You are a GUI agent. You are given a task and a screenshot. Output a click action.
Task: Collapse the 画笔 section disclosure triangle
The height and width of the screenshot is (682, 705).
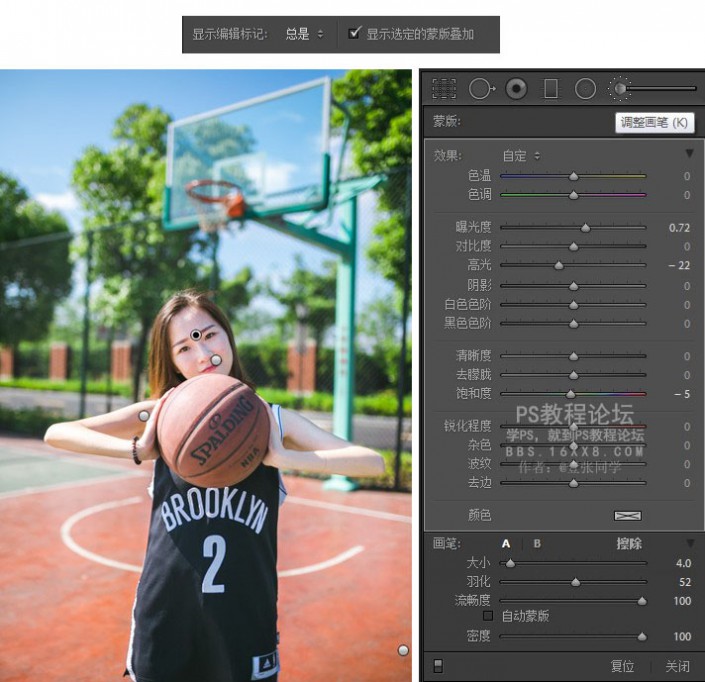690,543
